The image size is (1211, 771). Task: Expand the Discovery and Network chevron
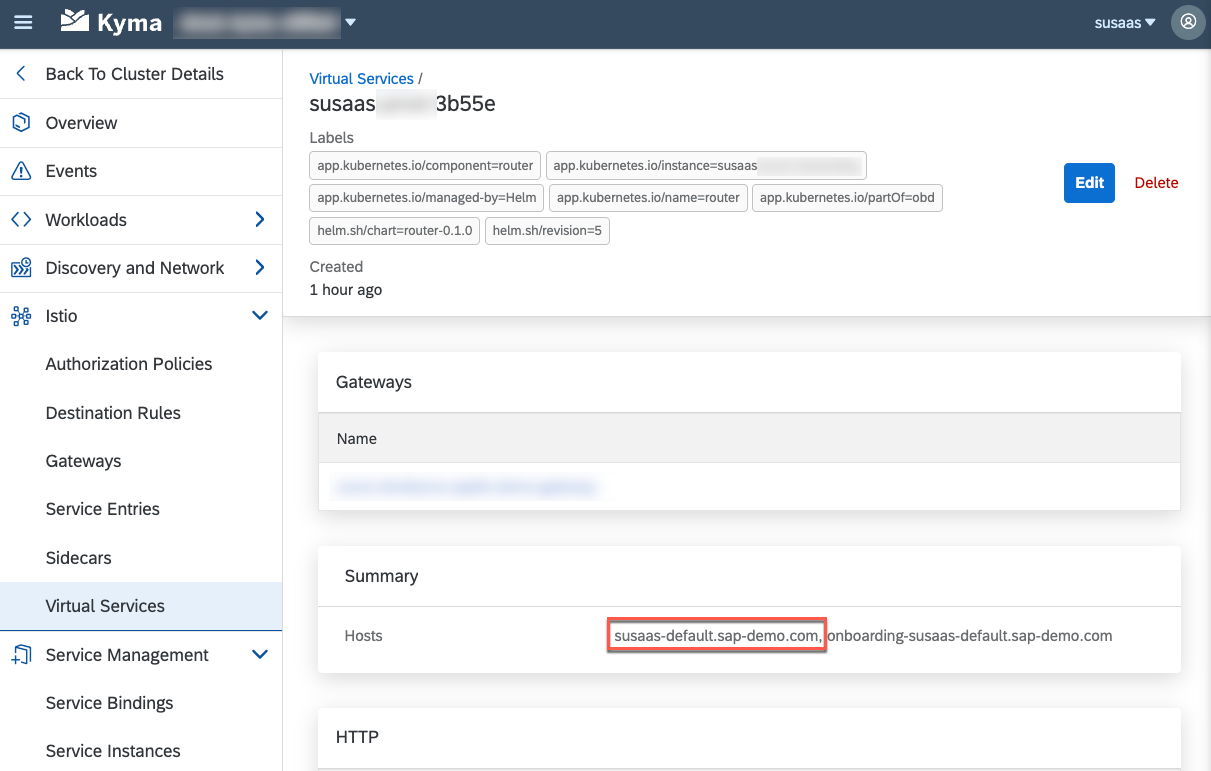tap(260, 268)
